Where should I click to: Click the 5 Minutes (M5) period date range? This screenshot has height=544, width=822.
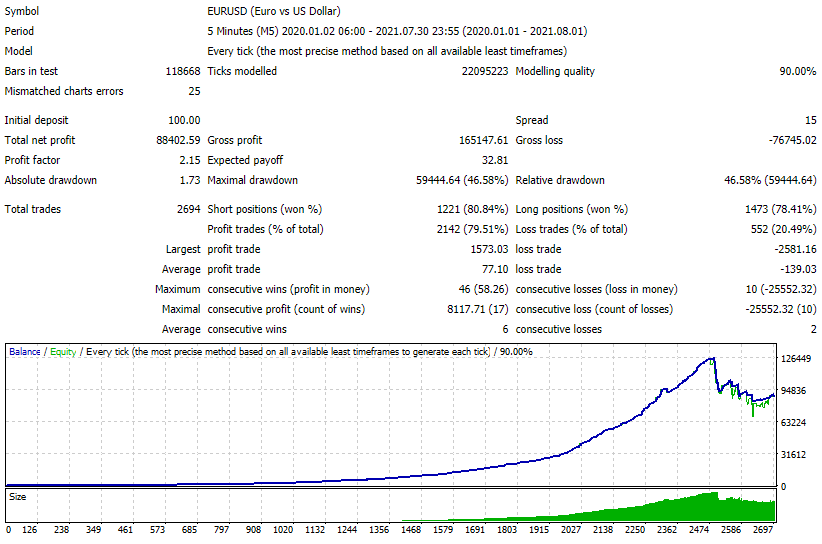tap(397, 31)
